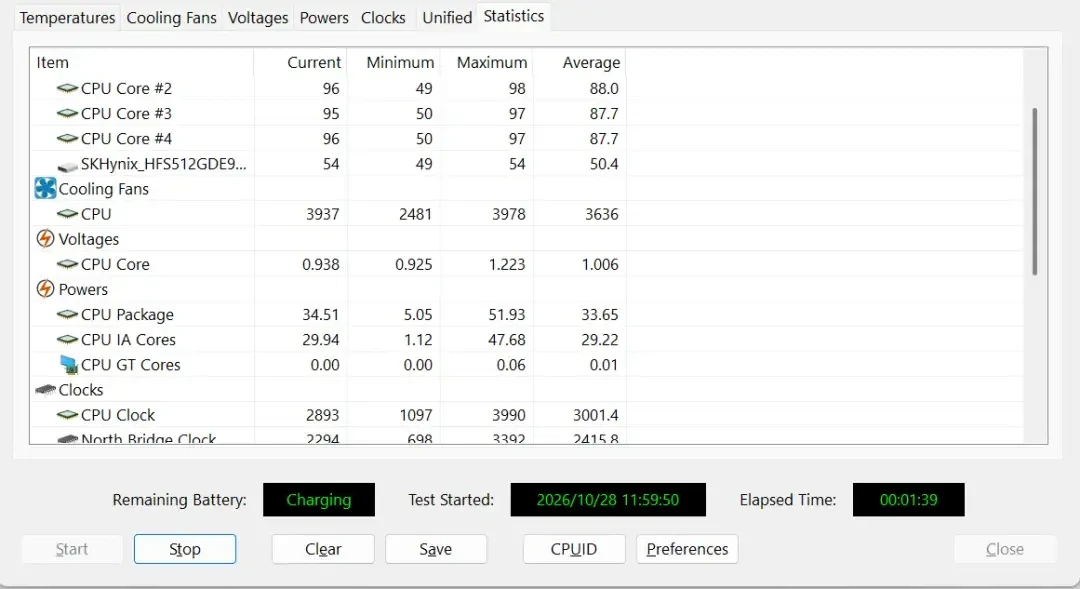Click the chip icon beside CPU Core #3
This screenshot has height=589, width=1080.
(x=67, y=114)
